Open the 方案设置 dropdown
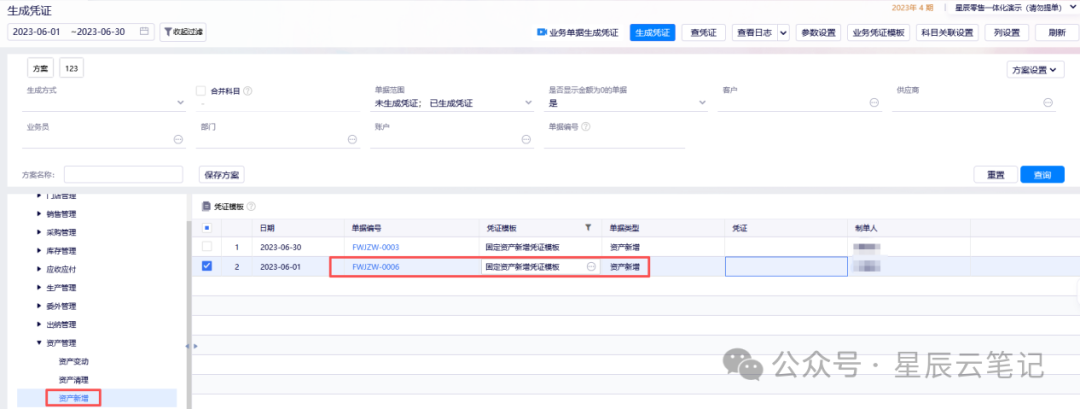This screenshot has height=409, width=1080. 1035,70
